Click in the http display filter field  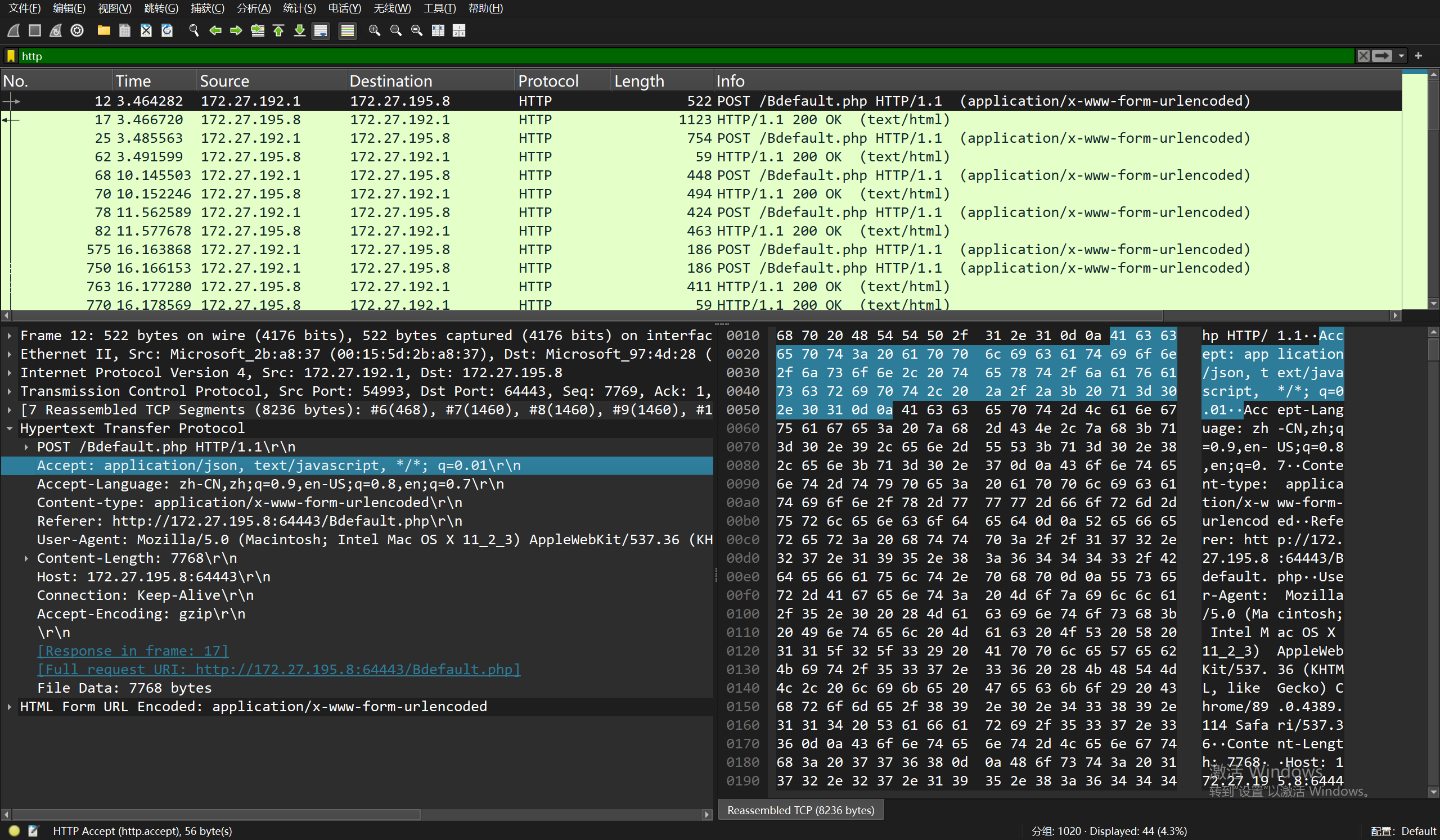point(686,56)
